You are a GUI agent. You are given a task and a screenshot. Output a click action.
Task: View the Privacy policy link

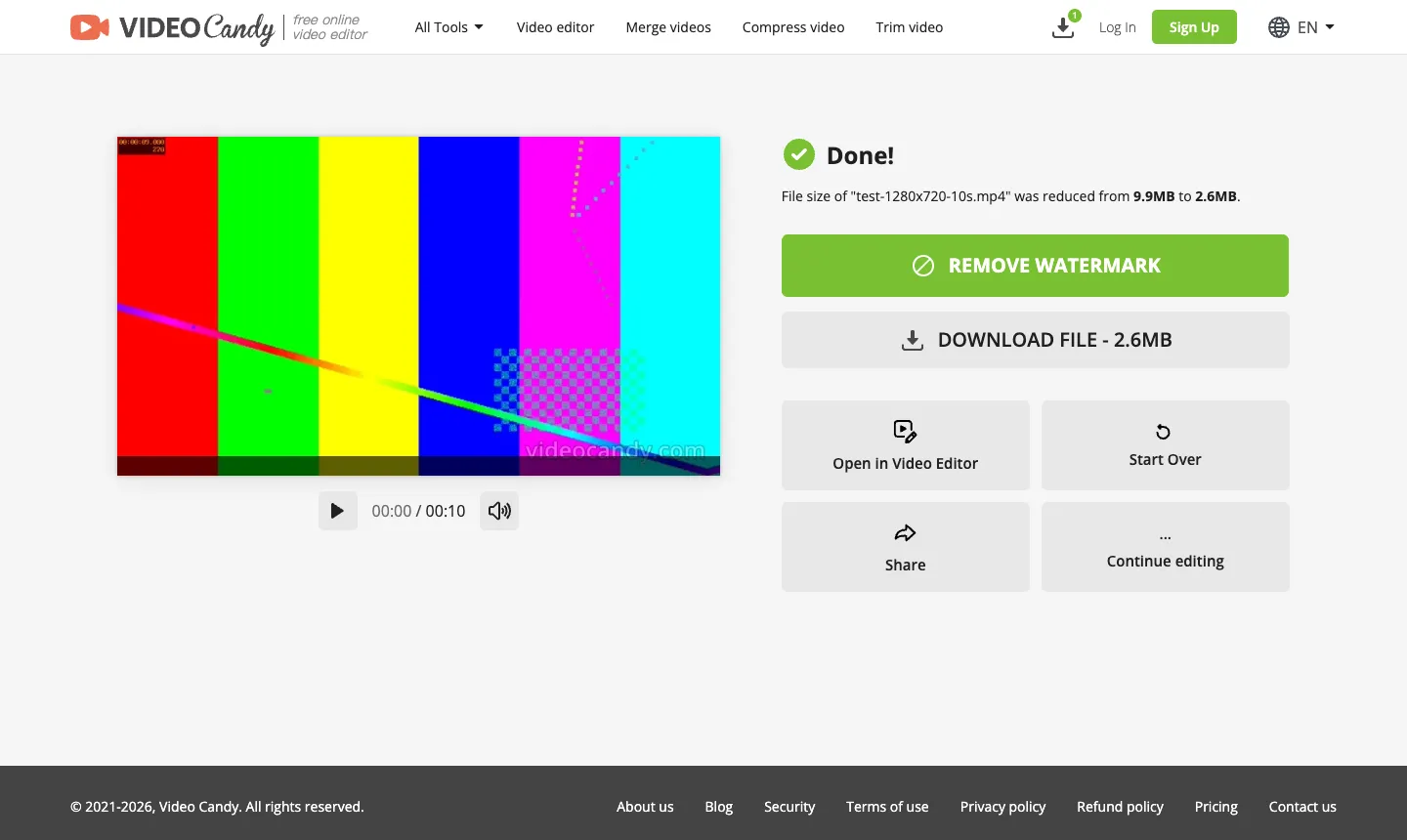[x=1002, y=807]
